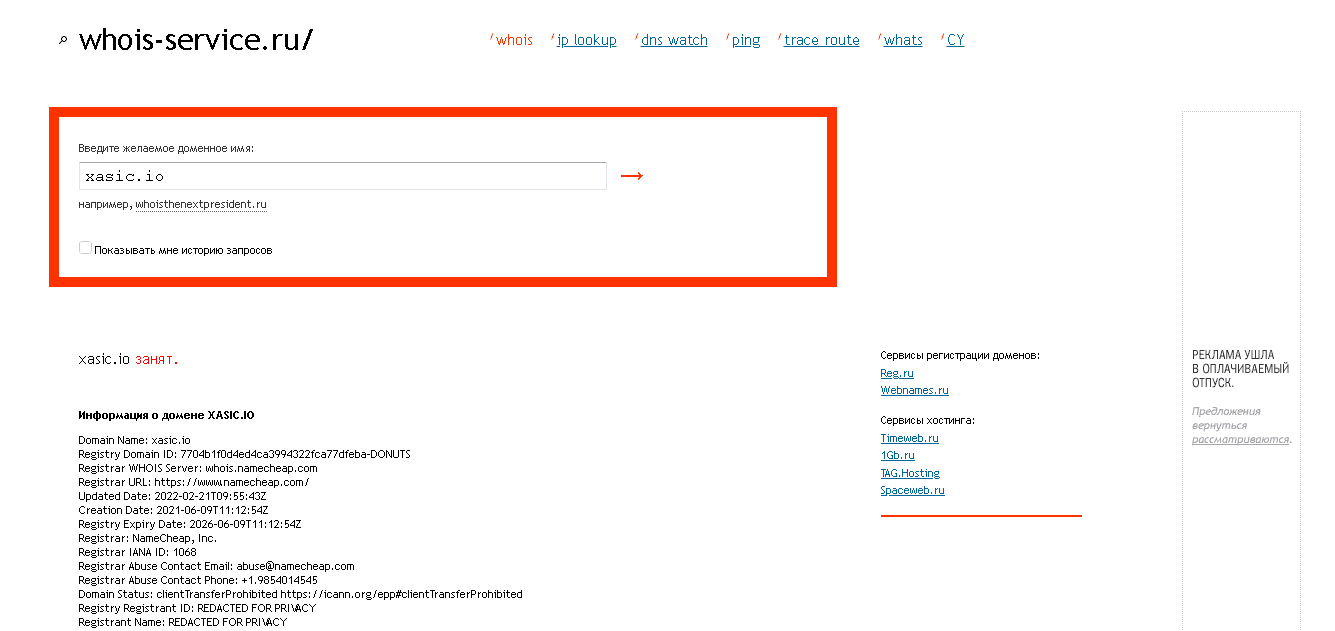Go to the ping tool

(x=746, y=41)
